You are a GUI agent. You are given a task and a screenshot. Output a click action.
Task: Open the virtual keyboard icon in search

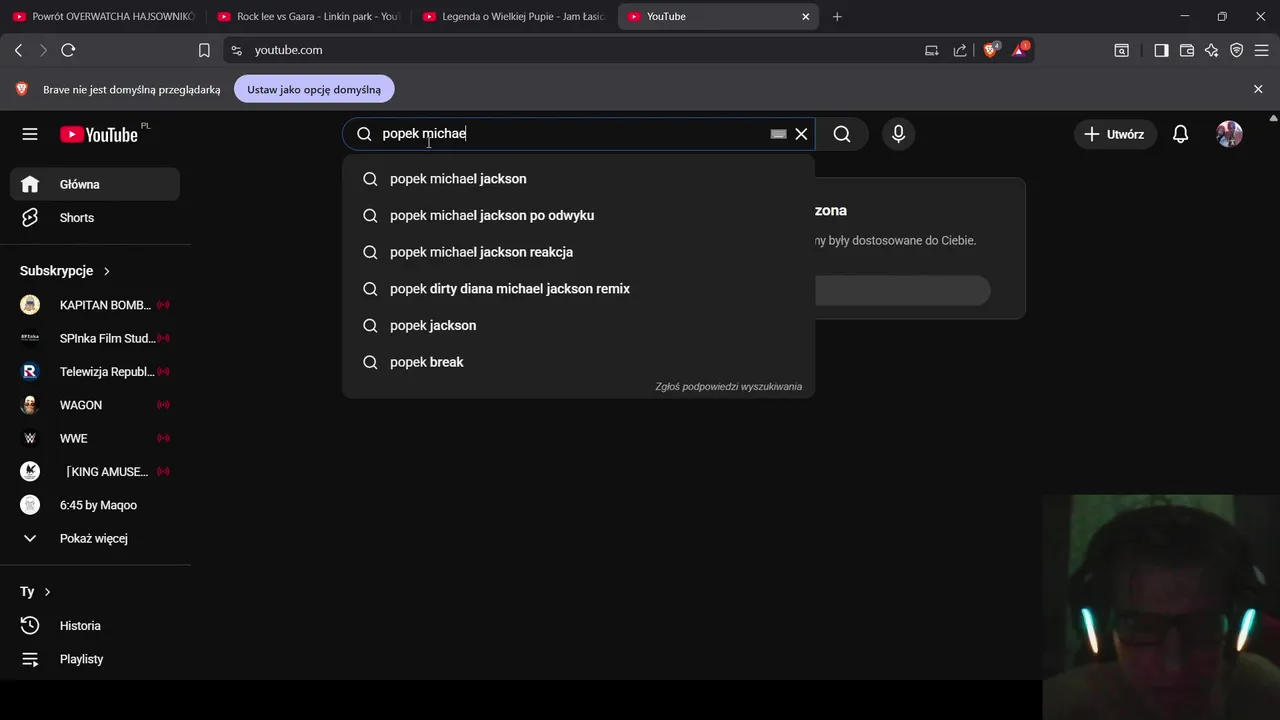coord(778,134)
